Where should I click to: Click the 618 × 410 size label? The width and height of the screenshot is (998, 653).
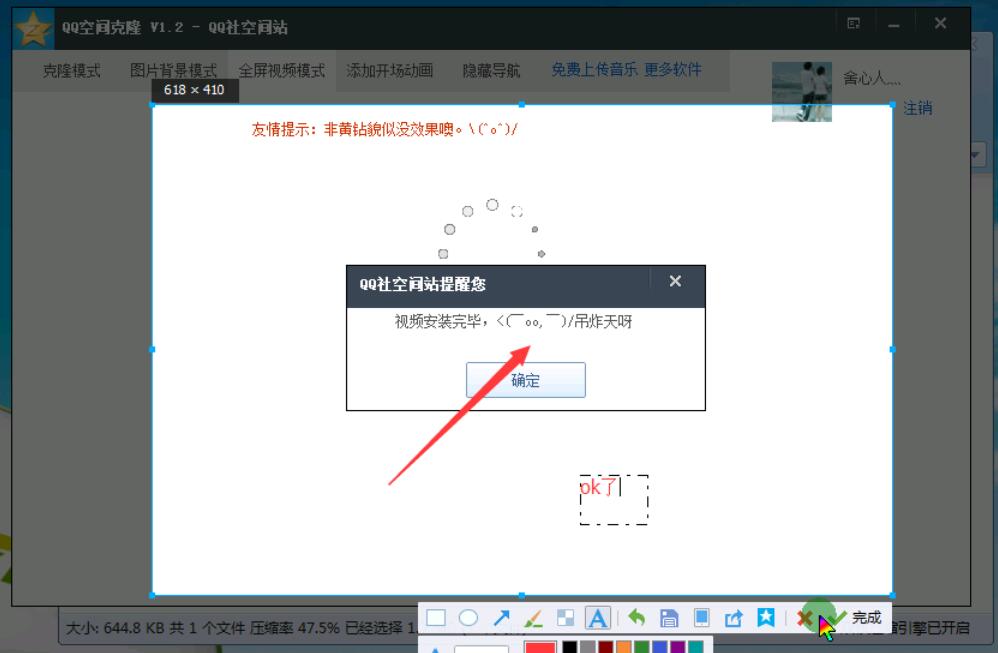(x=195, y=90)
